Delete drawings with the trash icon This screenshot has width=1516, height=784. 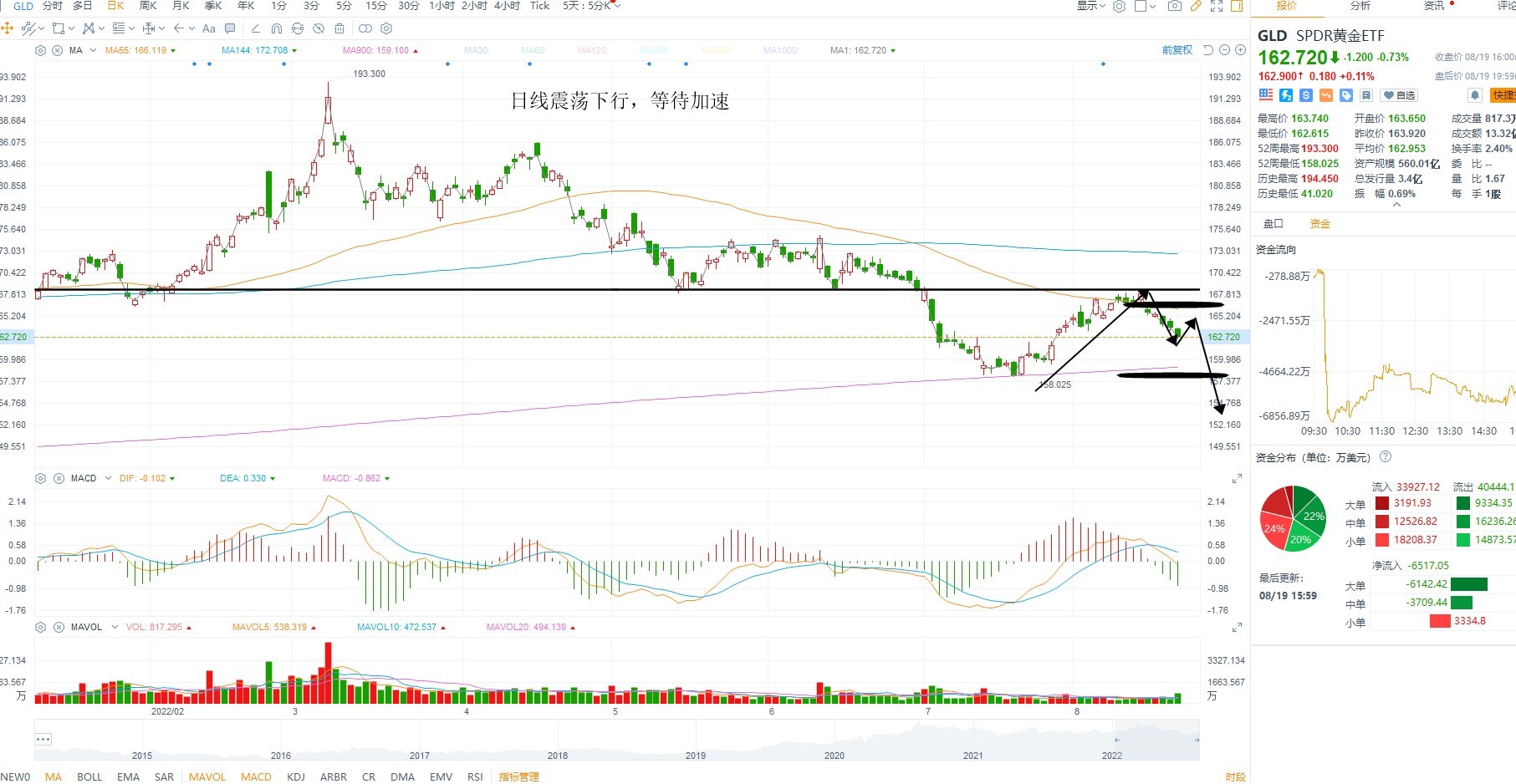(339, 28)
